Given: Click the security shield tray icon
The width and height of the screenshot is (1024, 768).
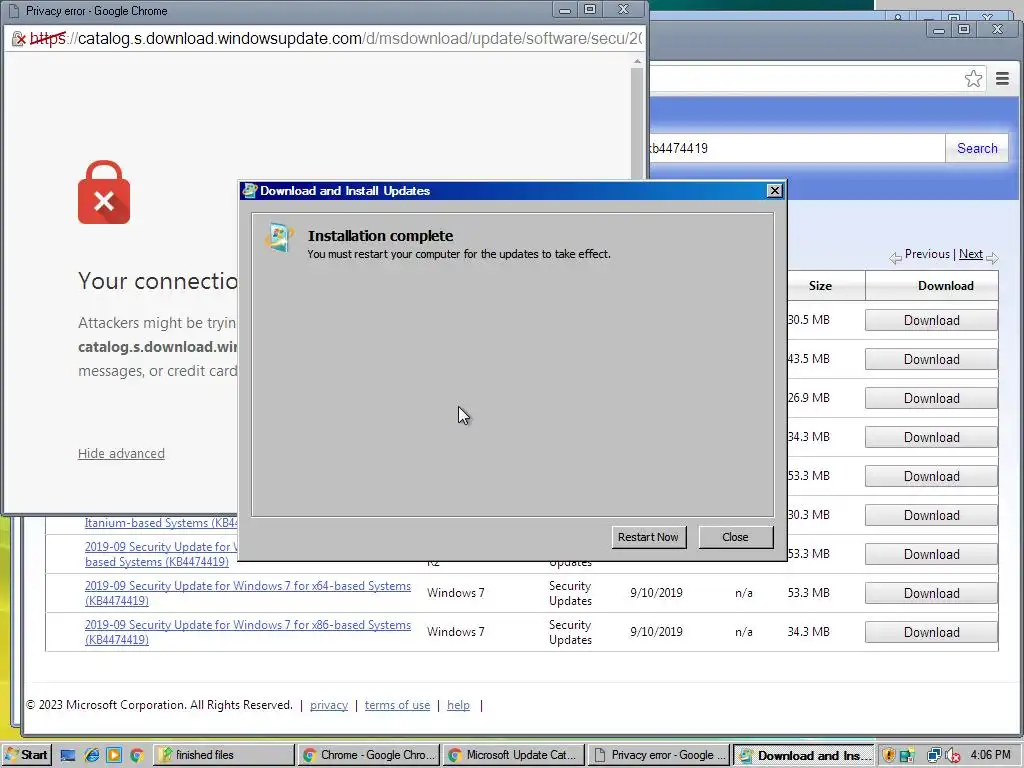Looking at the screenshot, I should pos(889,756).
